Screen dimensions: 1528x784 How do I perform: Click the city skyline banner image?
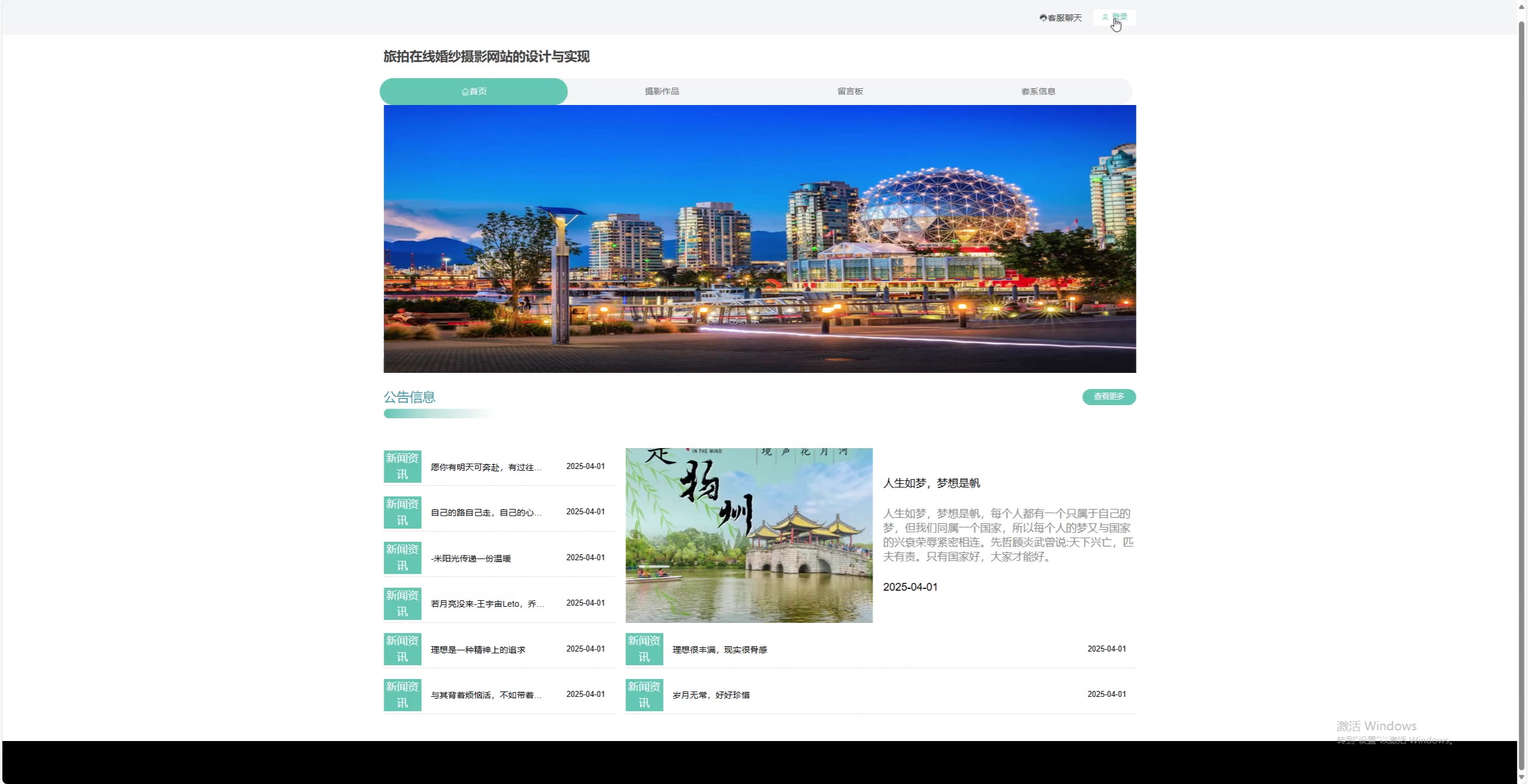tap(759, 239)
